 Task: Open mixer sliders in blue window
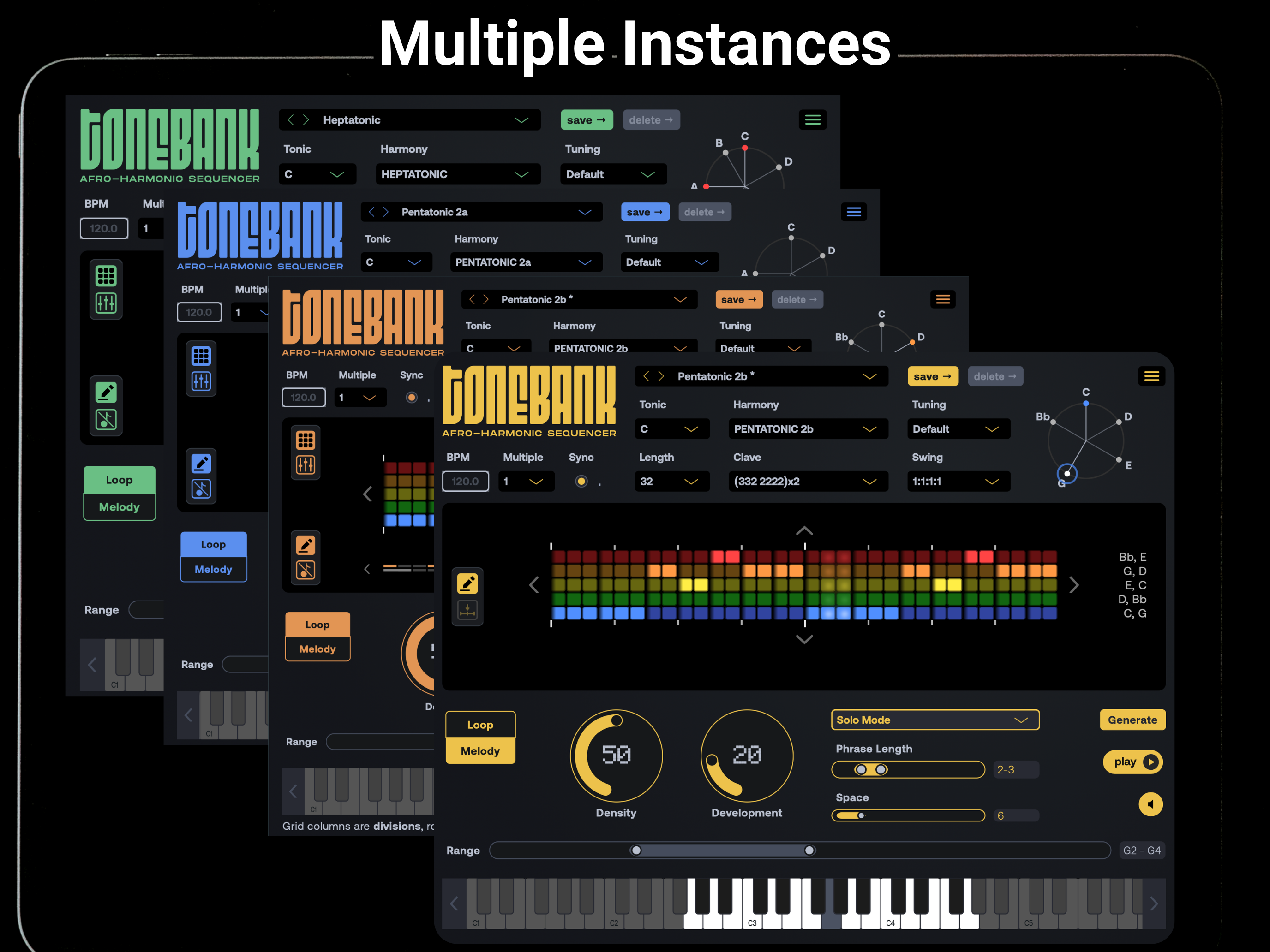point(201,381)
